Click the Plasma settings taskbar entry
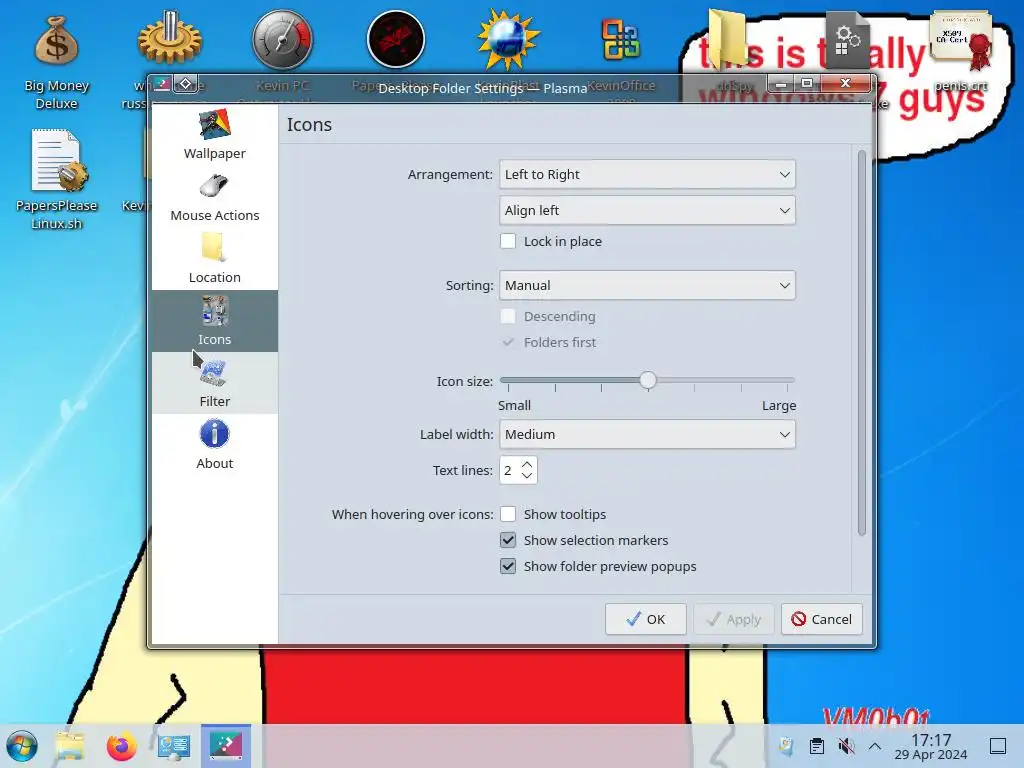The width and height of the screenshot is (1024, 768). [226, 744]
